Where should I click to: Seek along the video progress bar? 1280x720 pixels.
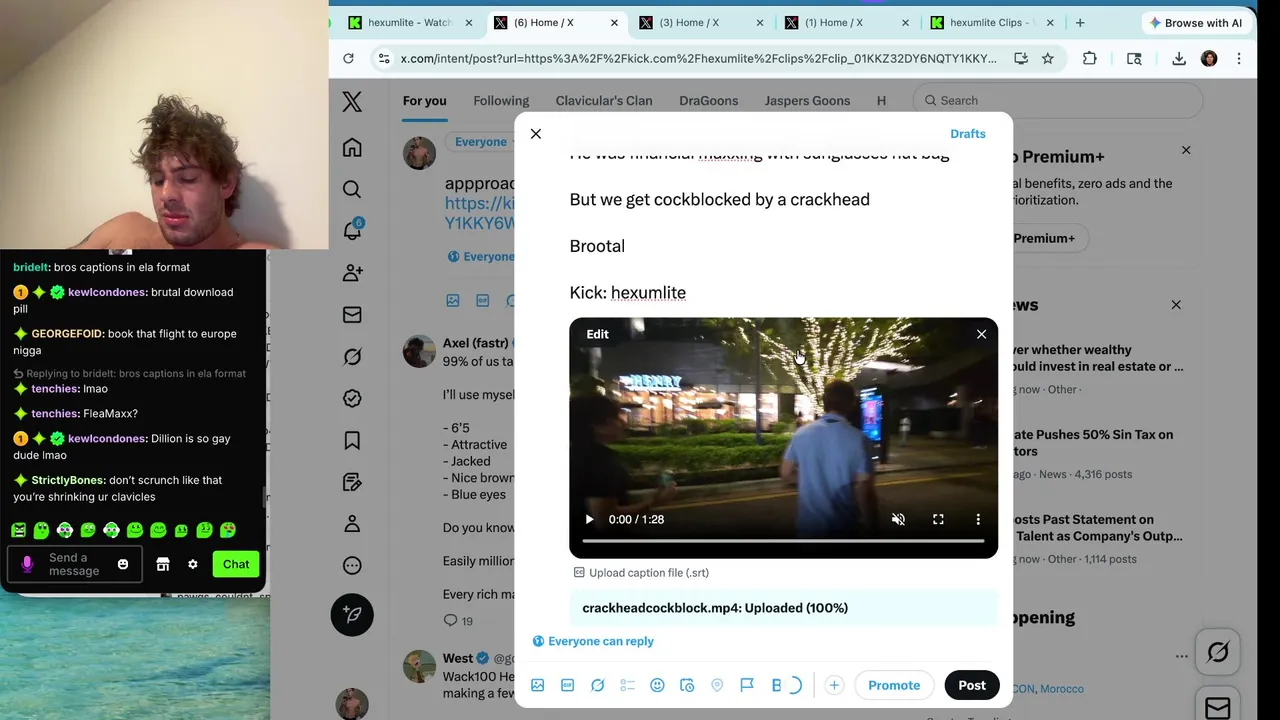783,541
